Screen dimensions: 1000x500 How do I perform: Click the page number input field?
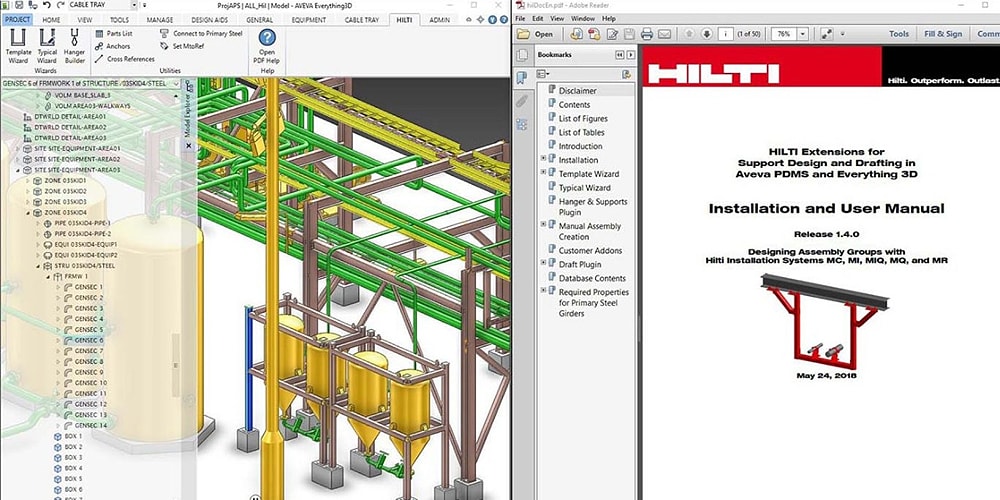(x=725, y=34)
